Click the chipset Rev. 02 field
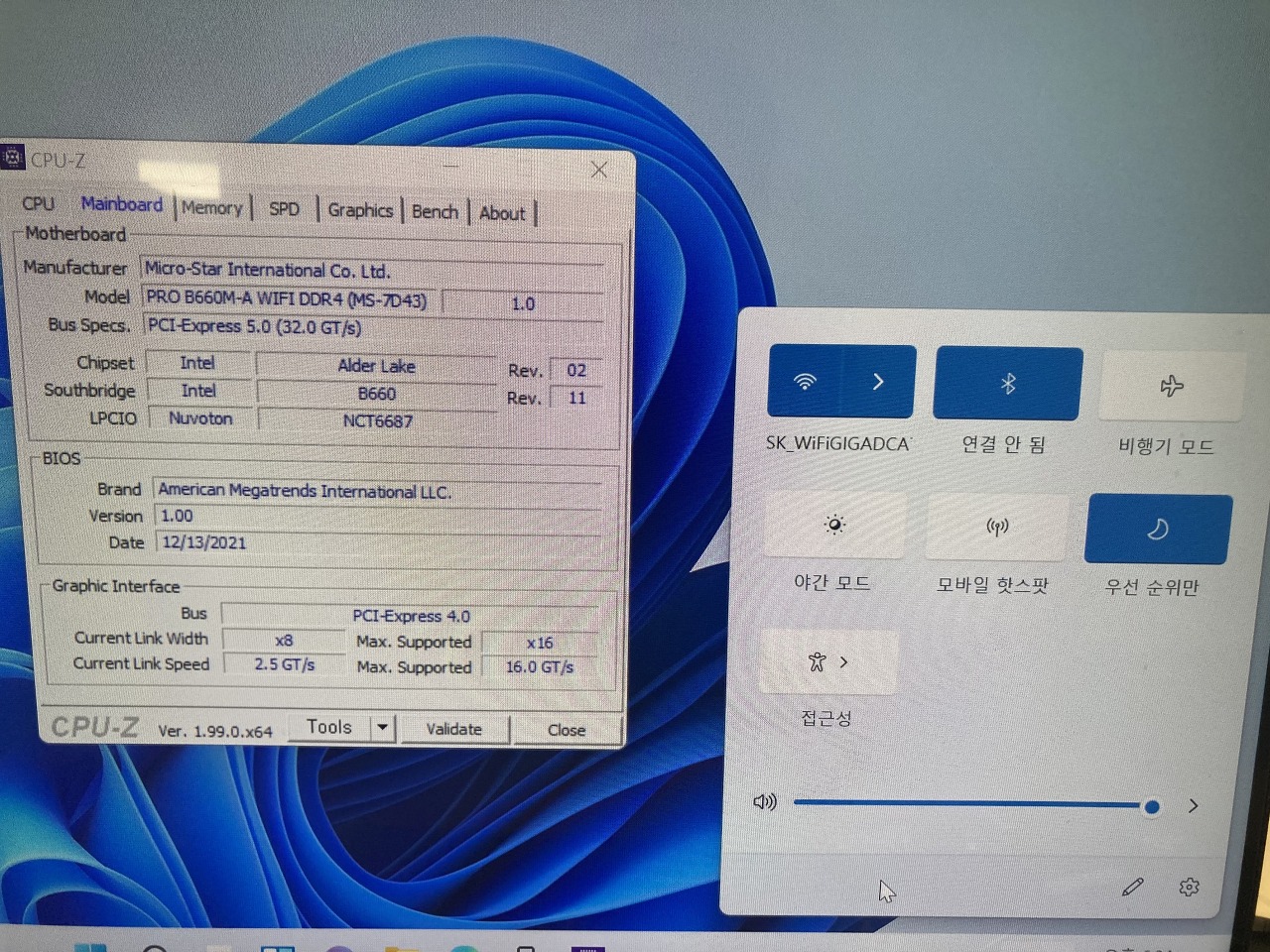This screenshot has height=952, width=1270. tap(576, 370)
